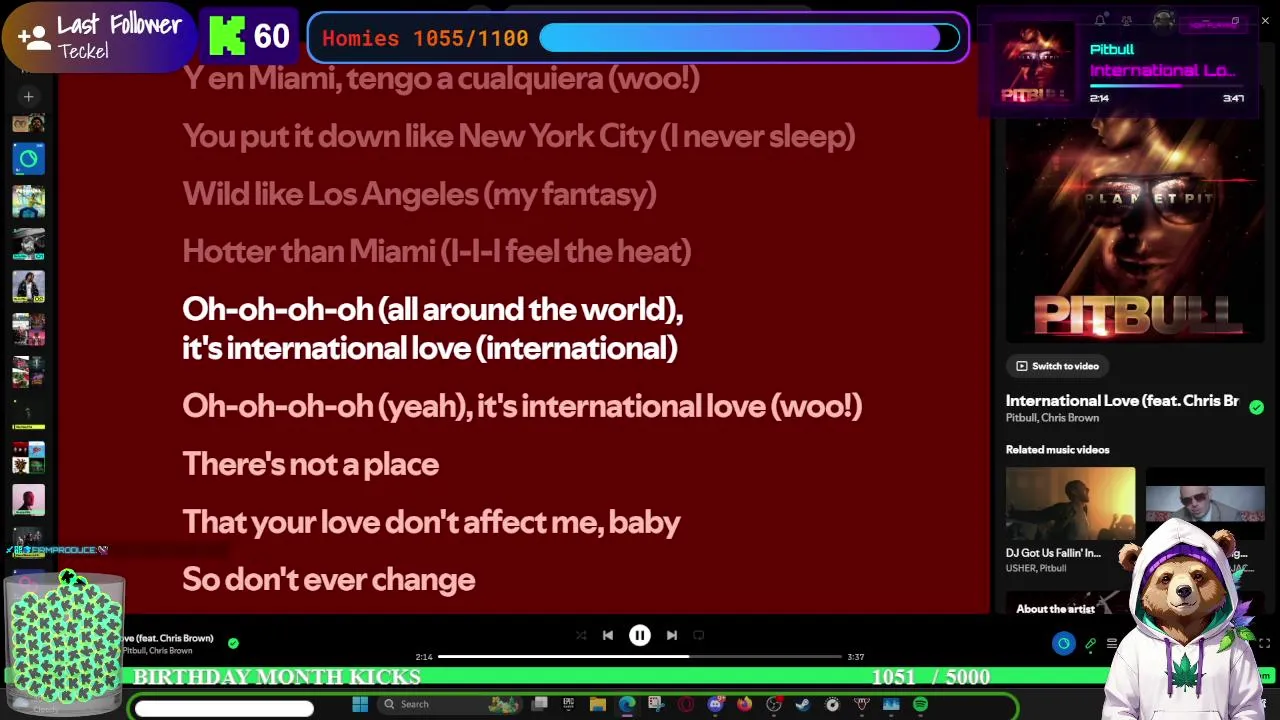Viewport: 1280px width, 720px height.
Task: Open the DJ Got Us Fallin' In related video
Action: click(x=1070, y=521)
